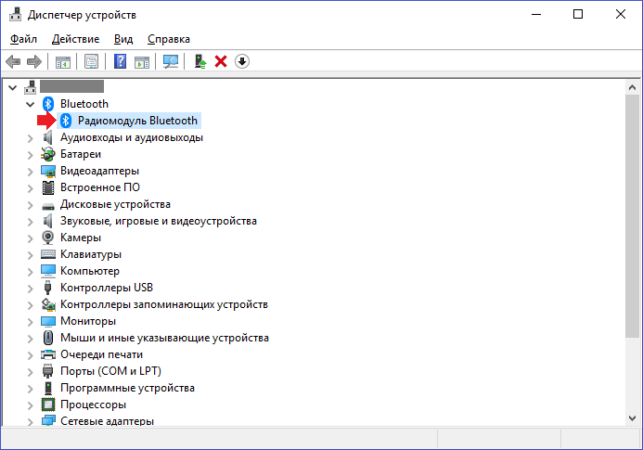Click the computer root node icon
643x450 pixels.
tap(30, 87)
